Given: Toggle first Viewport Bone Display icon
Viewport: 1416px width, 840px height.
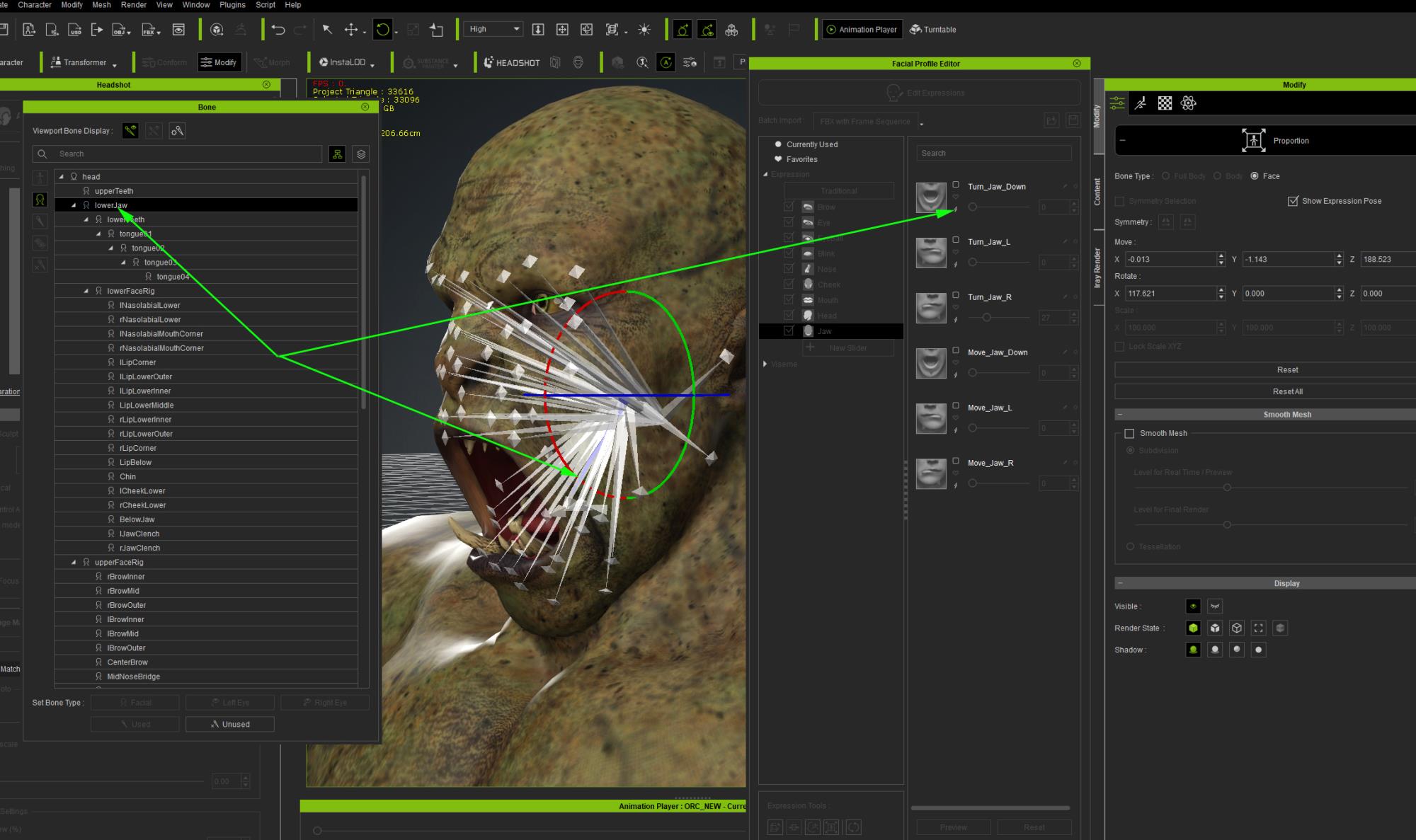Looking at the screenshot, I should click(x=130, y=131).
